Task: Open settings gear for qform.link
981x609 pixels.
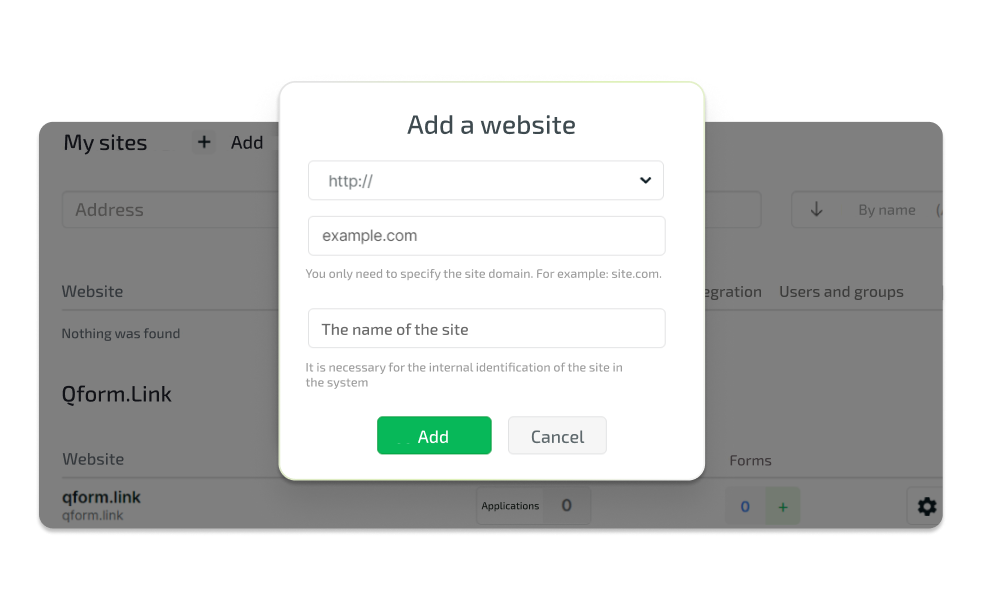Action: click(926, 506)
